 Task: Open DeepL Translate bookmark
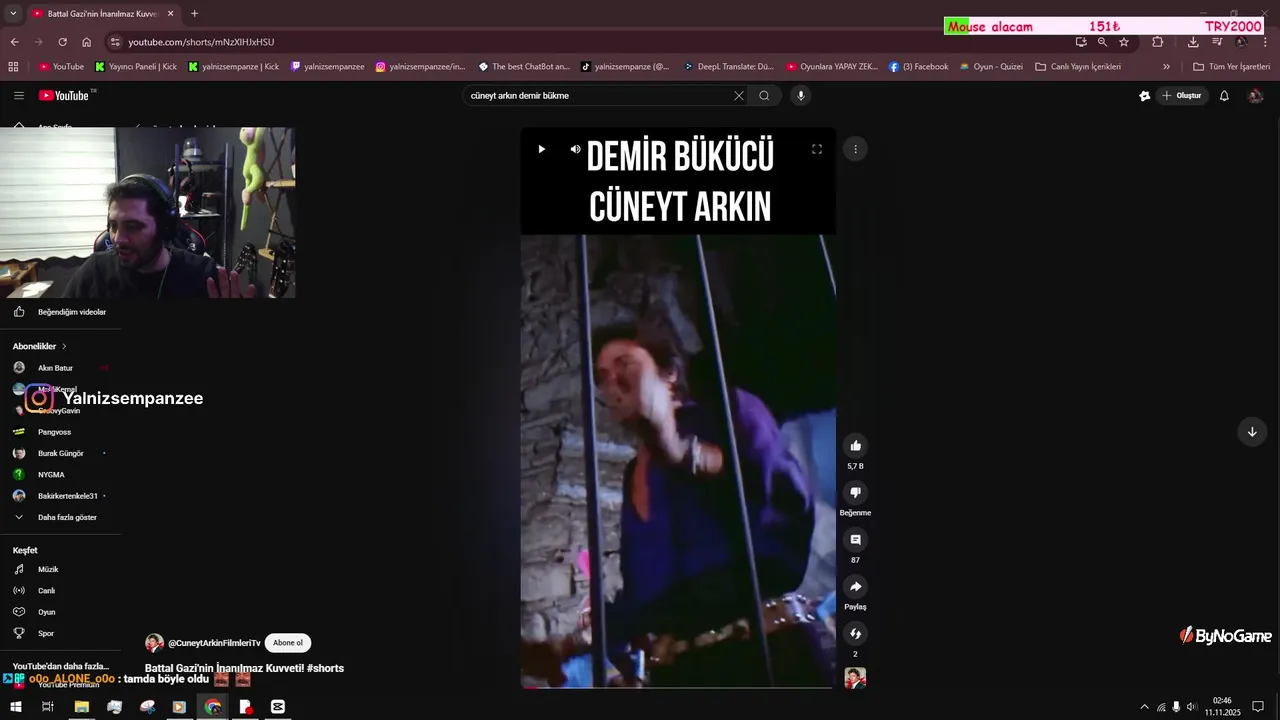tap(729, 66)
